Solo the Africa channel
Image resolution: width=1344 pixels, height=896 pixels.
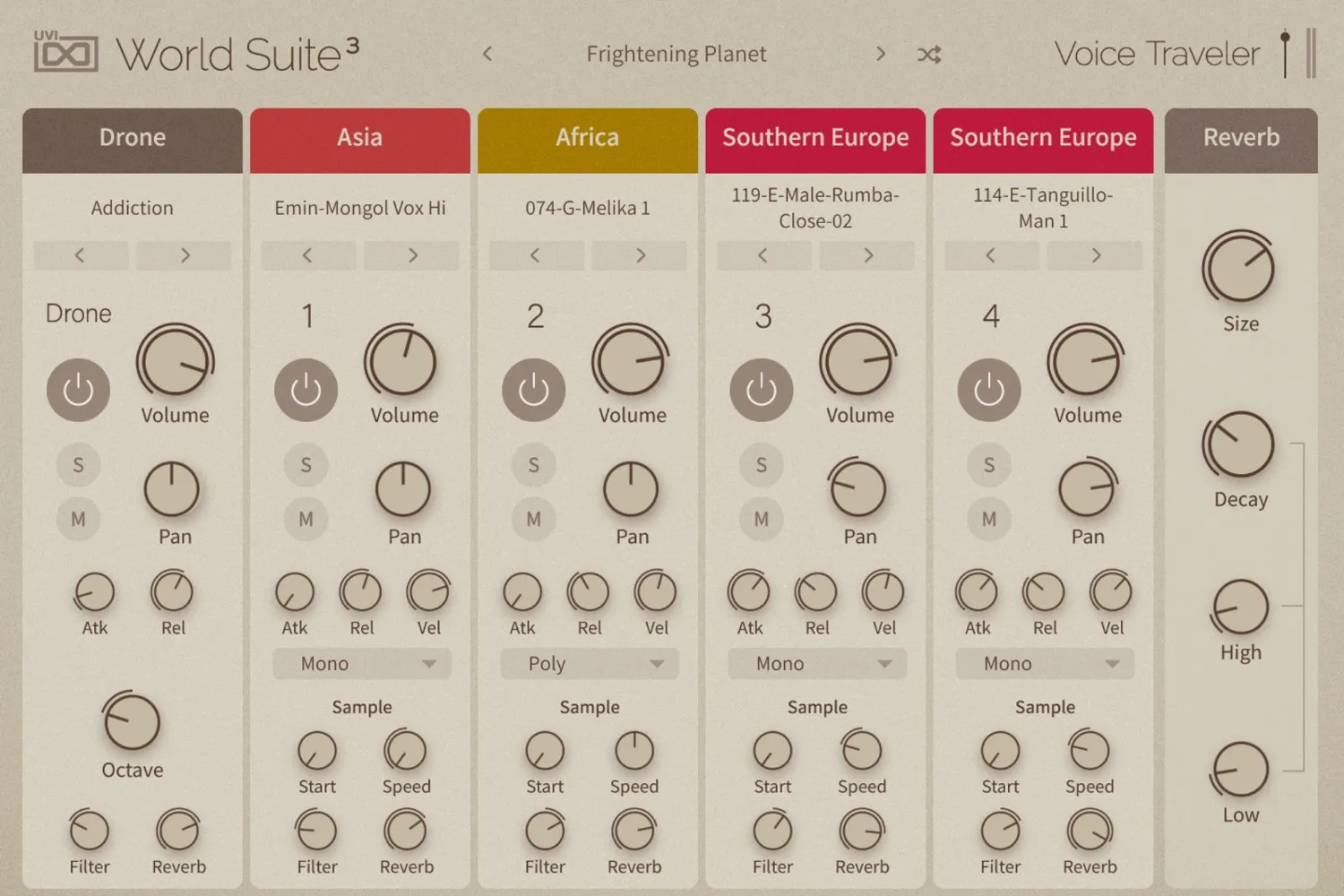[534, 465]
